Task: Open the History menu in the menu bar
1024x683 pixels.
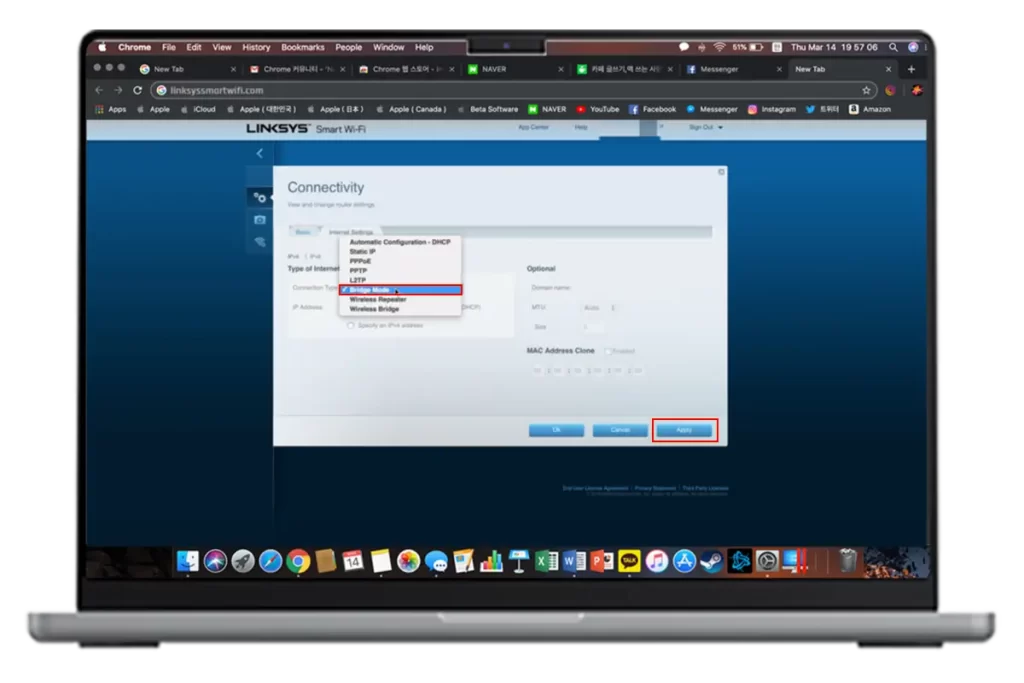Action: tap(256, 47)
